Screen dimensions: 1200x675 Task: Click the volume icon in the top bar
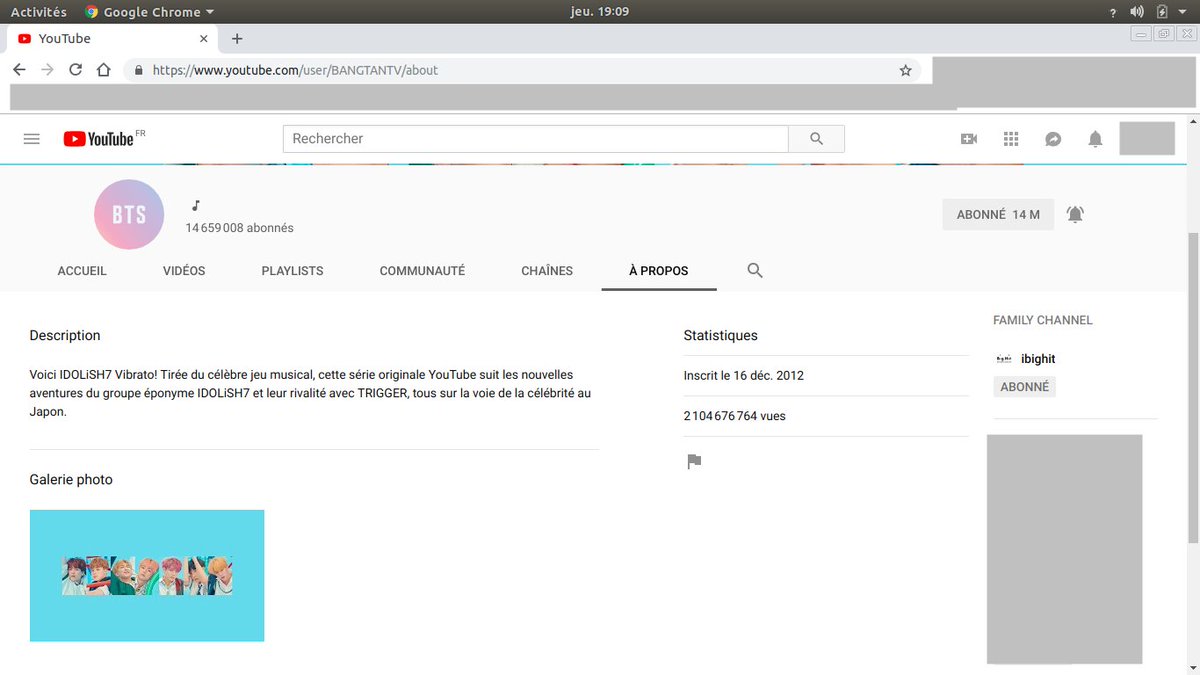coord(1136,12)
